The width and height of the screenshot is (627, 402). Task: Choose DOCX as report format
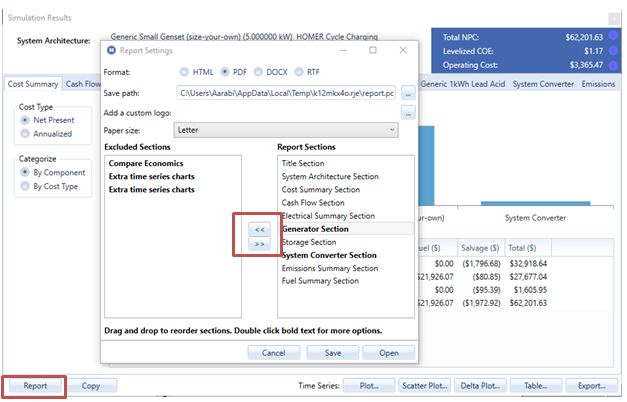coord(258,72)
